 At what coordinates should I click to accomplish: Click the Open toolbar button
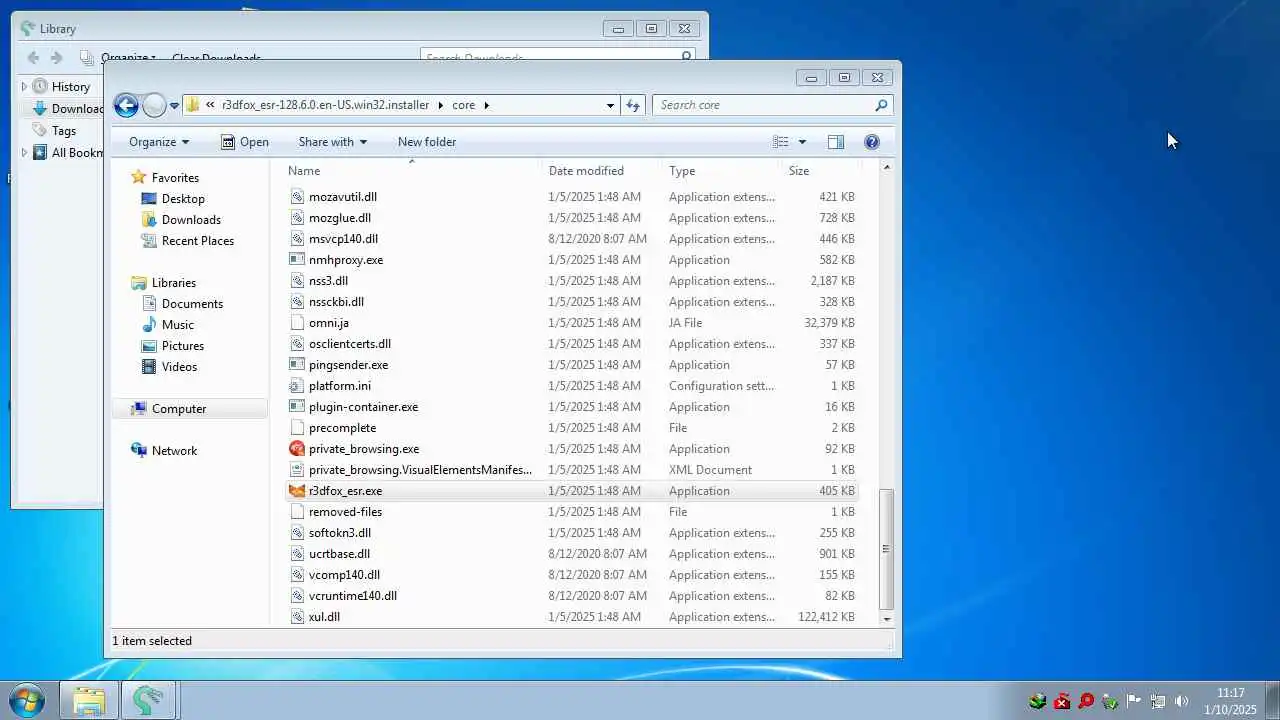click(x=245, y=142)
